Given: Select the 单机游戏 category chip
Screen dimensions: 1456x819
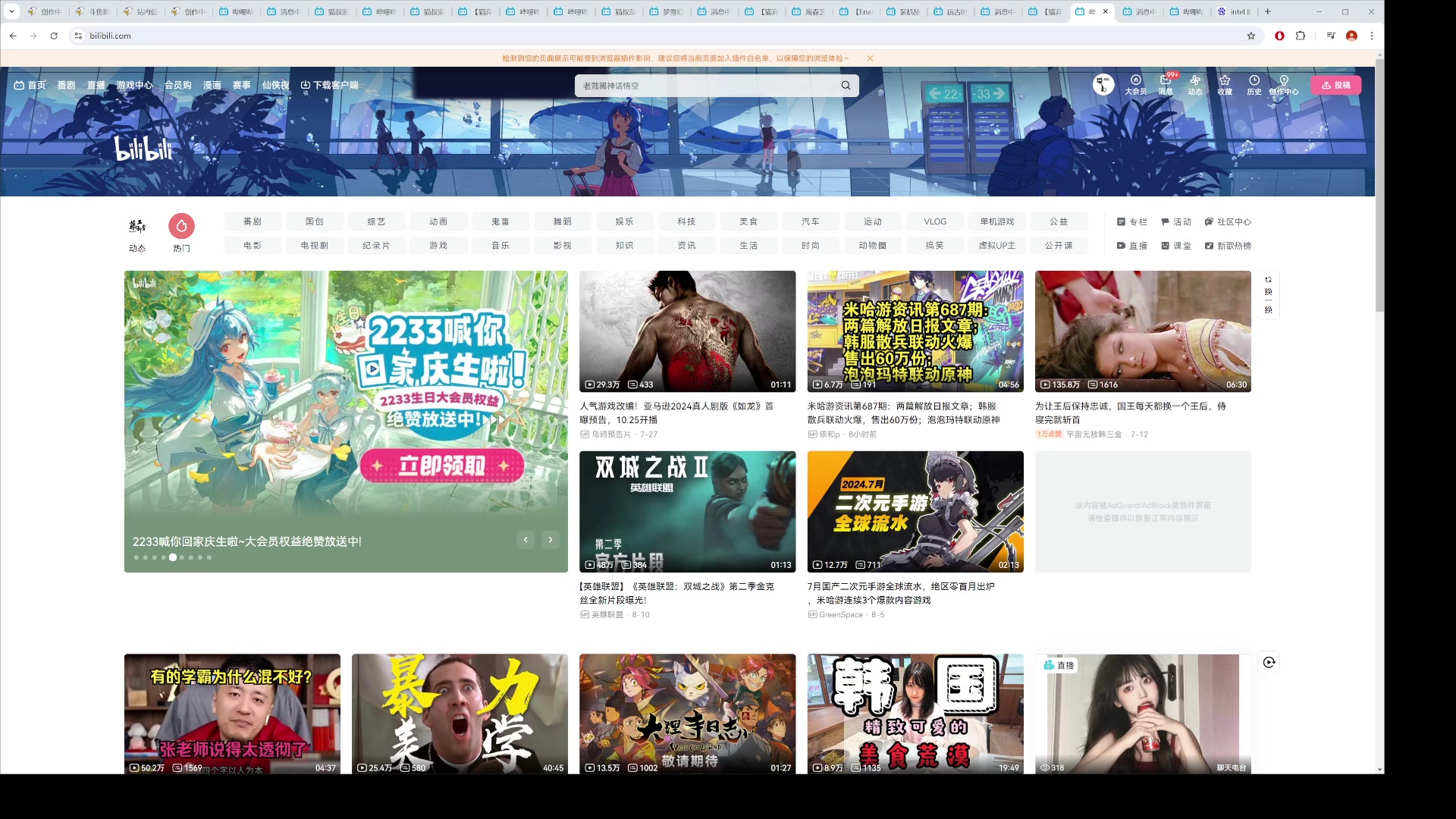Looking at the screenshot, I should click(997, 221).
